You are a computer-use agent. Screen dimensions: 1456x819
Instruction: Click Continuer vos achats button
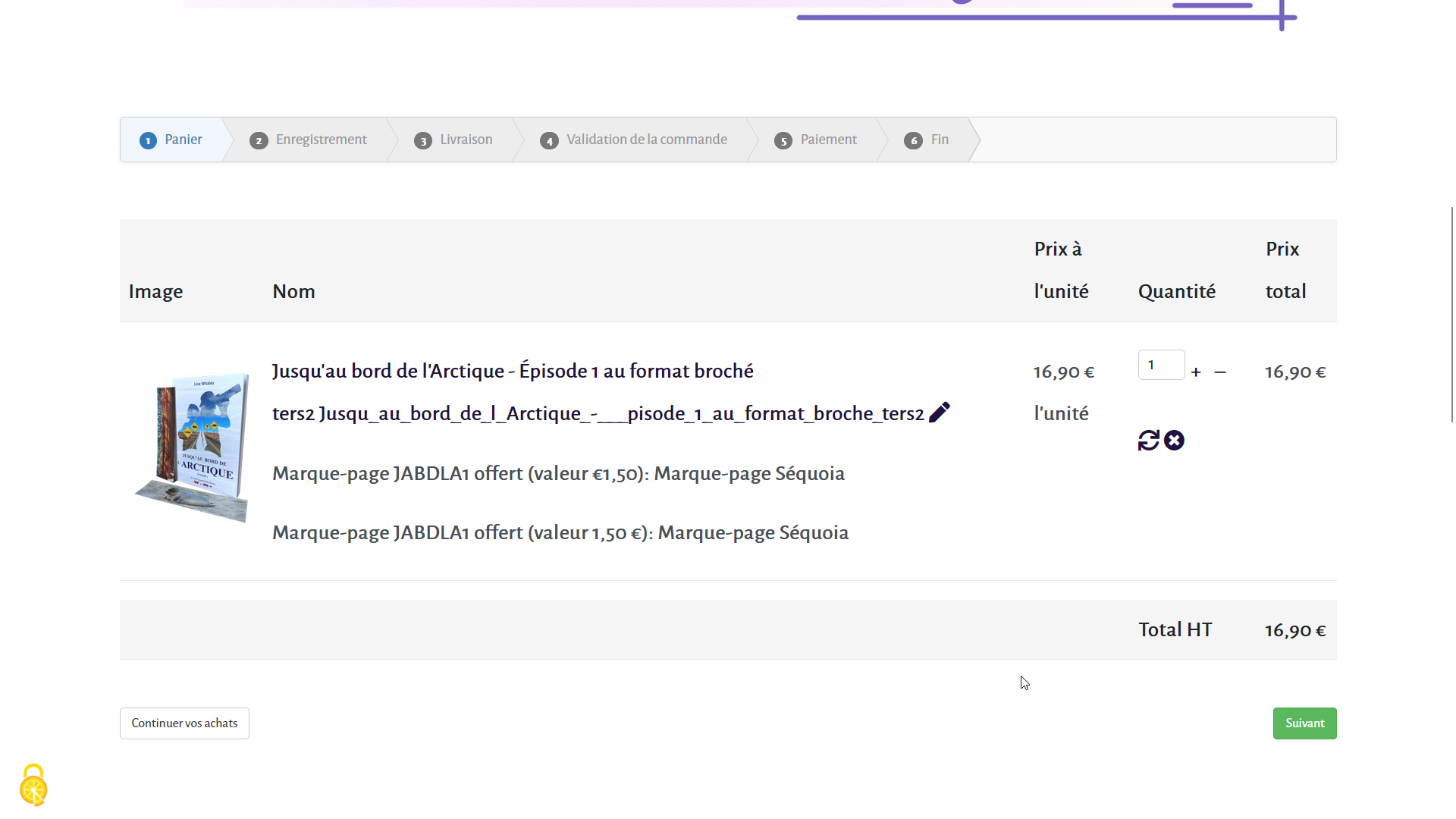184,723
